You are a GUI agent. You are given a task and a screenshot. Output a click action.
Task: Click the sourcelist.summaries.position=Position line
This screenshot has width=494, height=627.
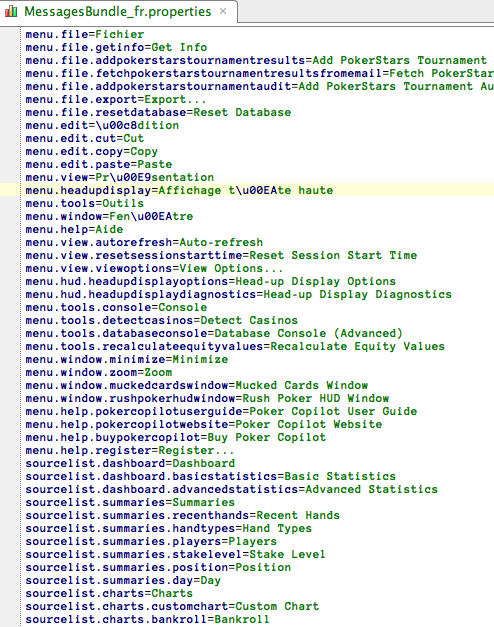click(158, 567)
